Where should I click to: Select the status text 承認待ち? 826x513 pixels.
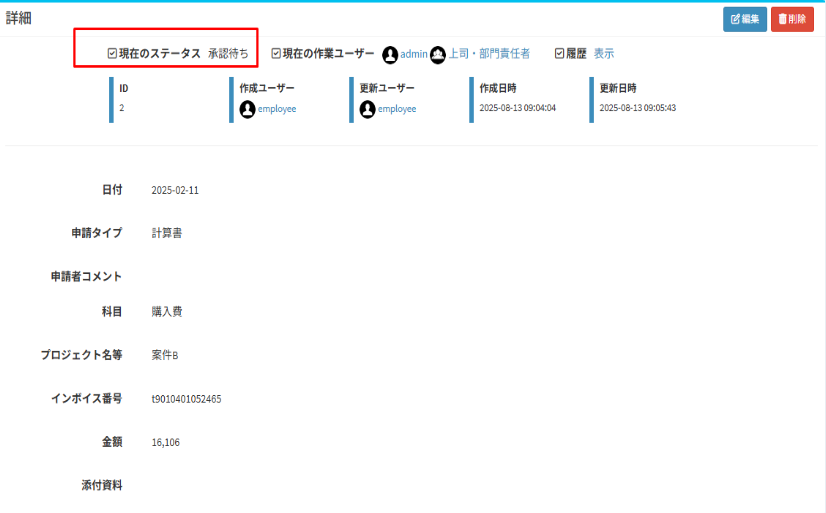coord(228,54)
